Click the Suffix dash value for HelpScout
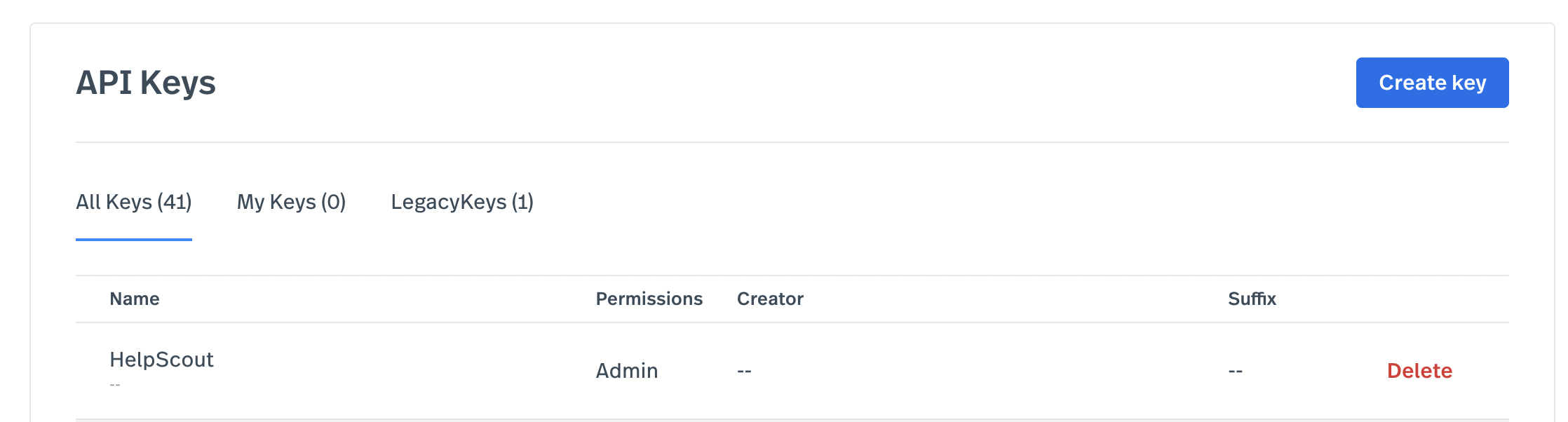This screenshot has height=422, width=1568. [1235, 371]
